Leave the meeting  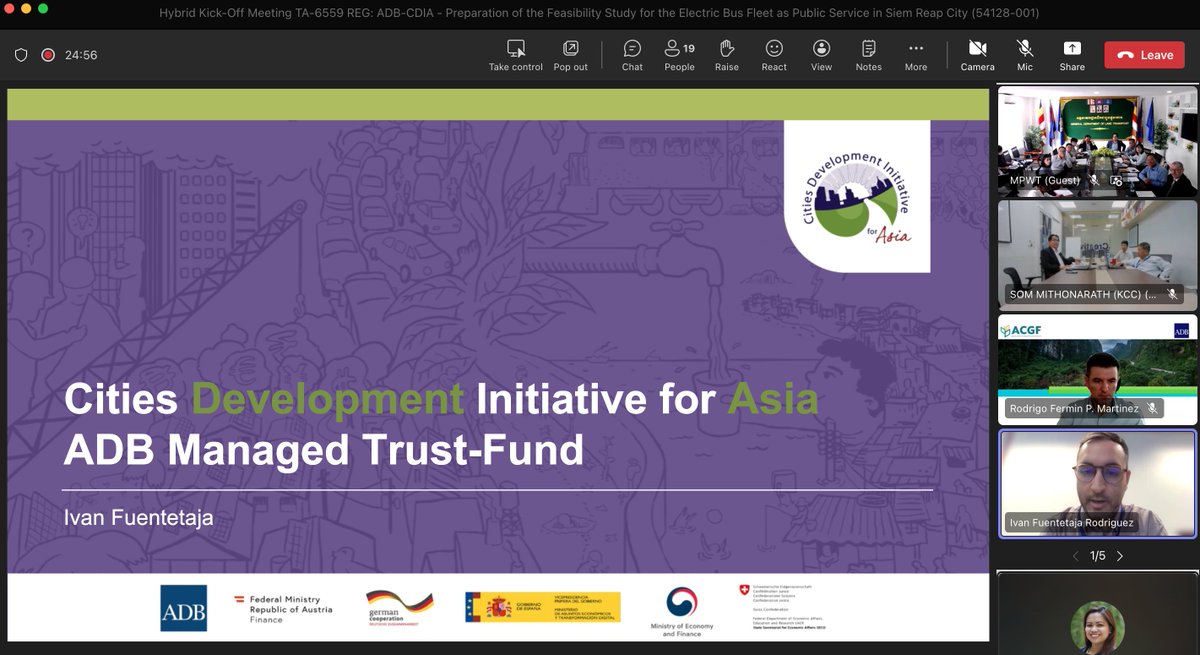click(x=1144, y=55)
